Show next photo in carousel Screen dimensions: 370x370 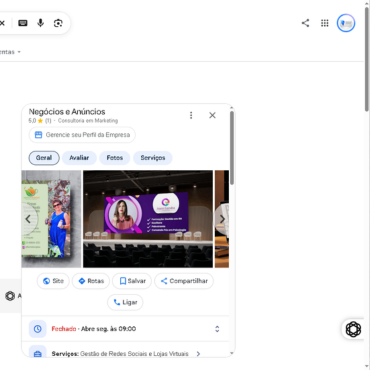click(x=222, y=219)
